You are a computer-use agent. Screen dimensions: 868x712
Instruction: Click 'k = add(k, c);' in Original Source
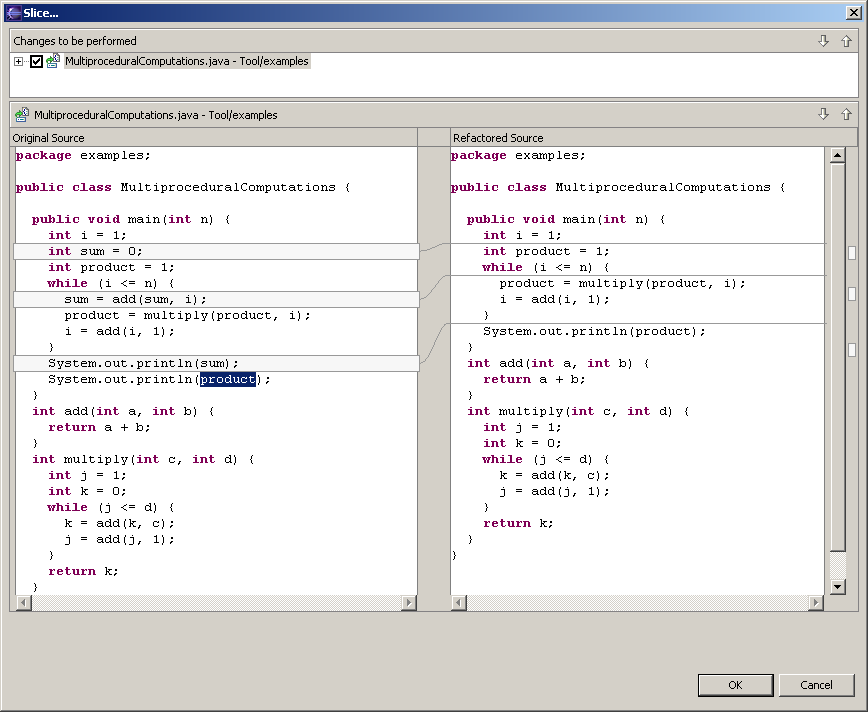pyautogui.click(x=120, y=523)
